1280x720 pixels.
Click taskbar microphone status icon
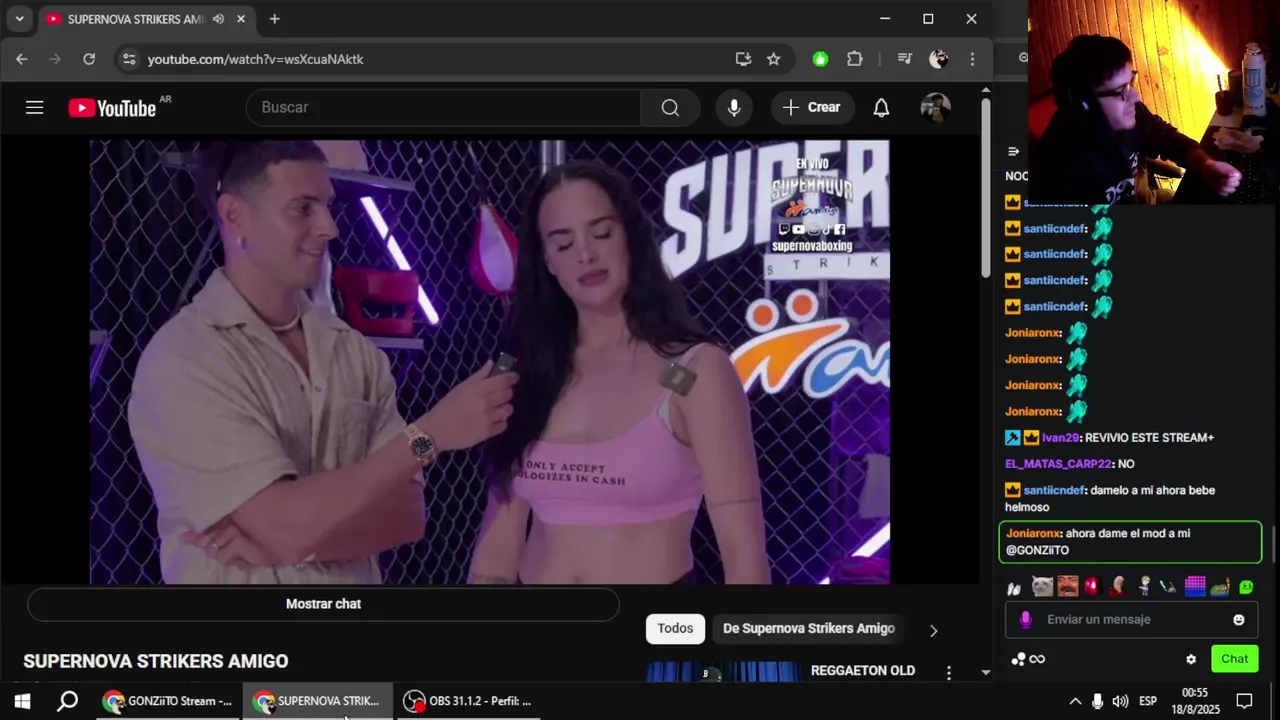[x=1097, y=701]
